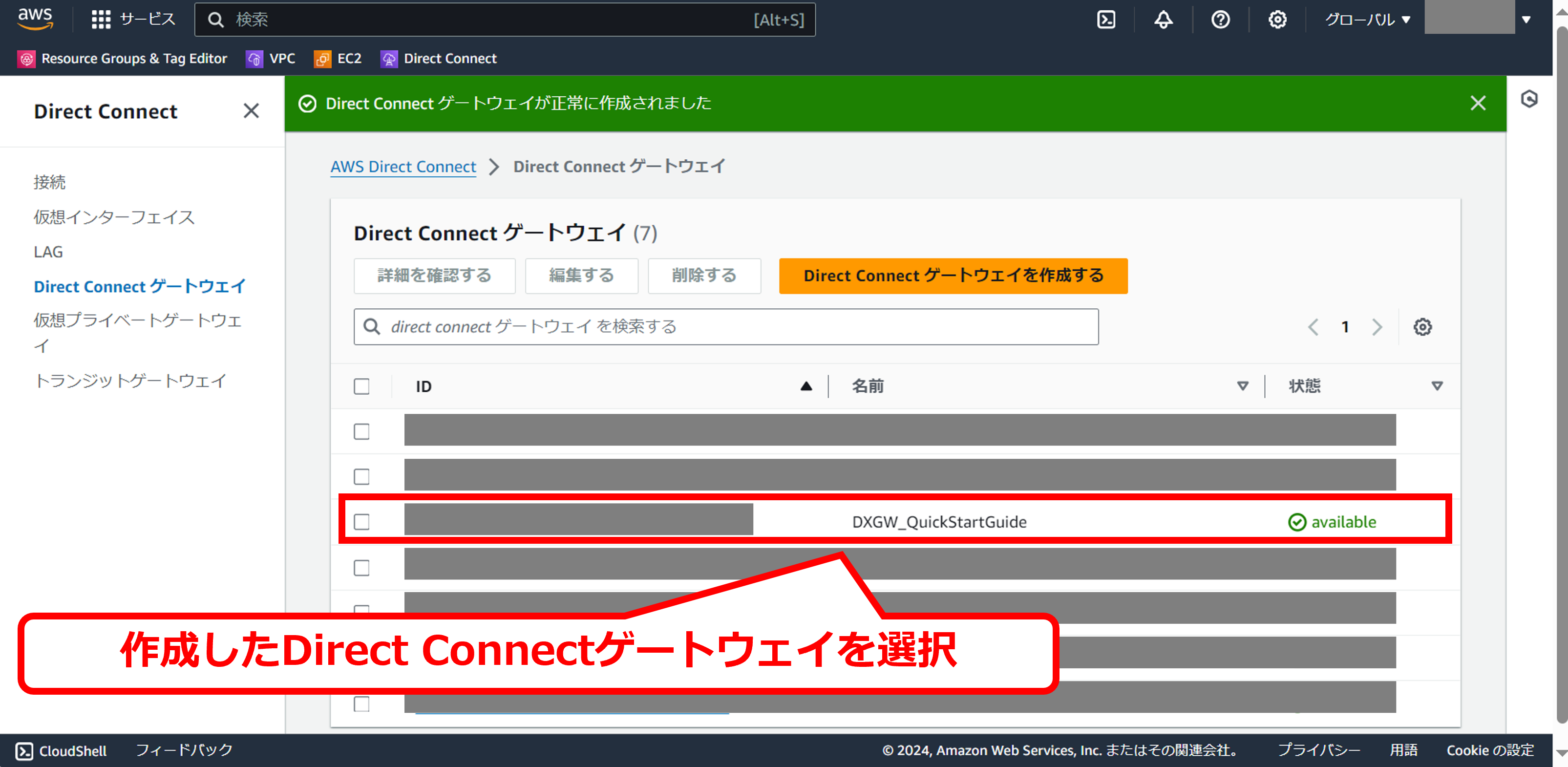Open VPC shortcut in favorites bar

(x=271, y=59)
